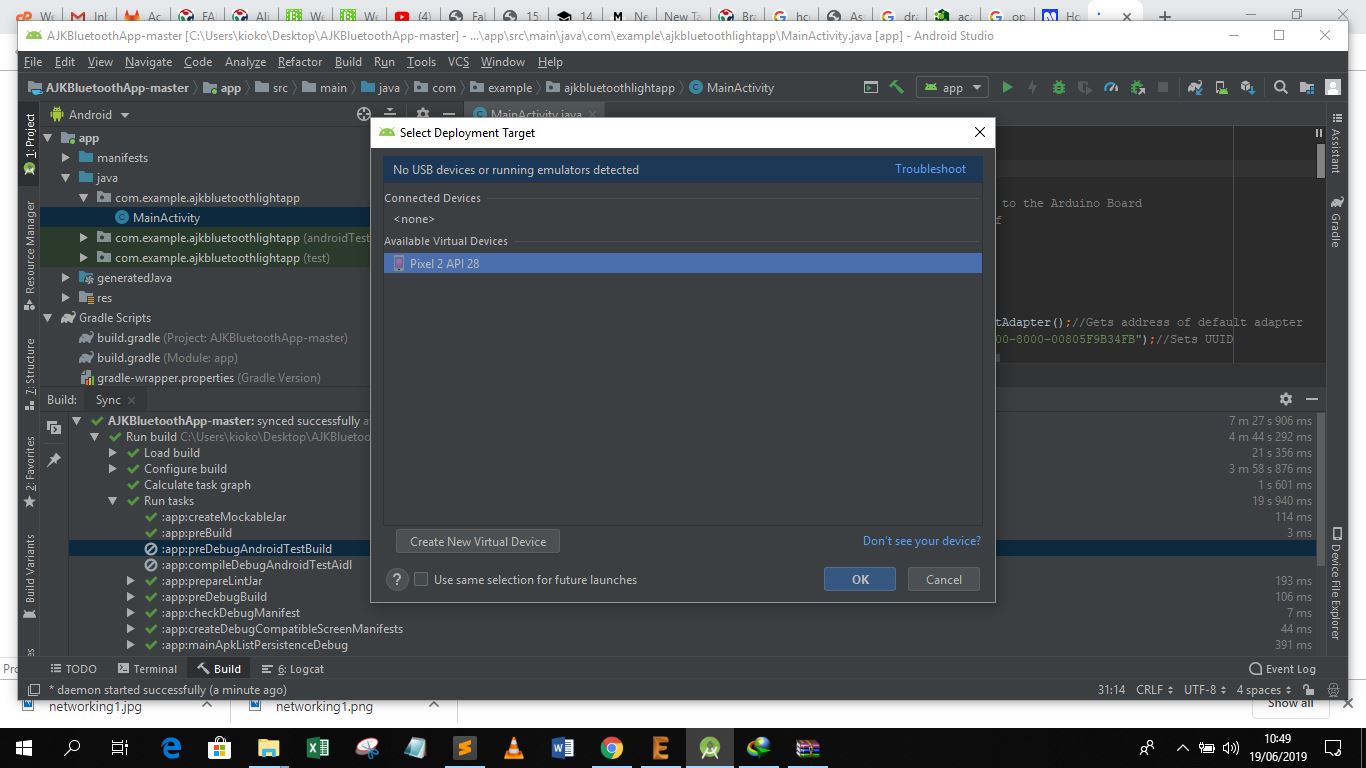Open Word from the Windows taskbar
This screenshot has width=1366, height=768.
click(563, 748)
